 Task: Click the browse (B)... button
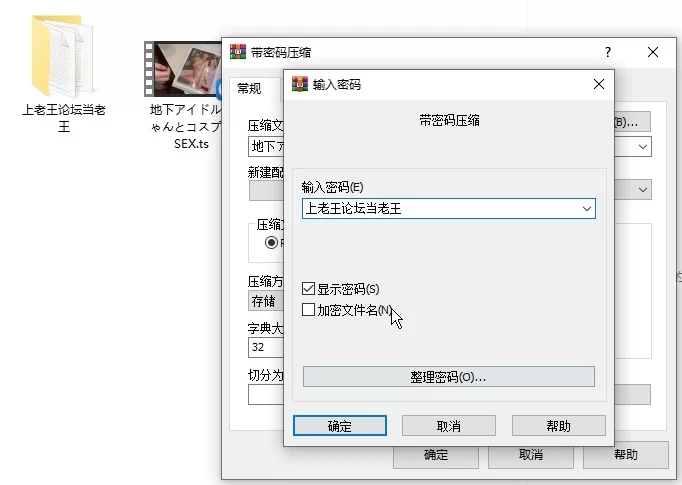(630, 121)
